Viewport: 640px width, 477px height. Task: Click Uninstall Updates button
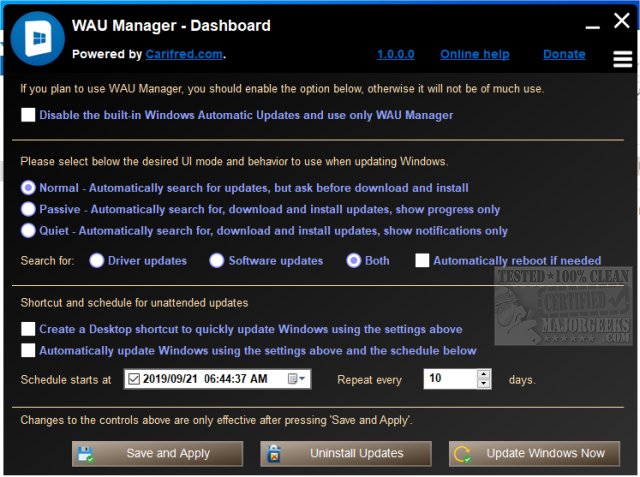click(x=345, y=453)
